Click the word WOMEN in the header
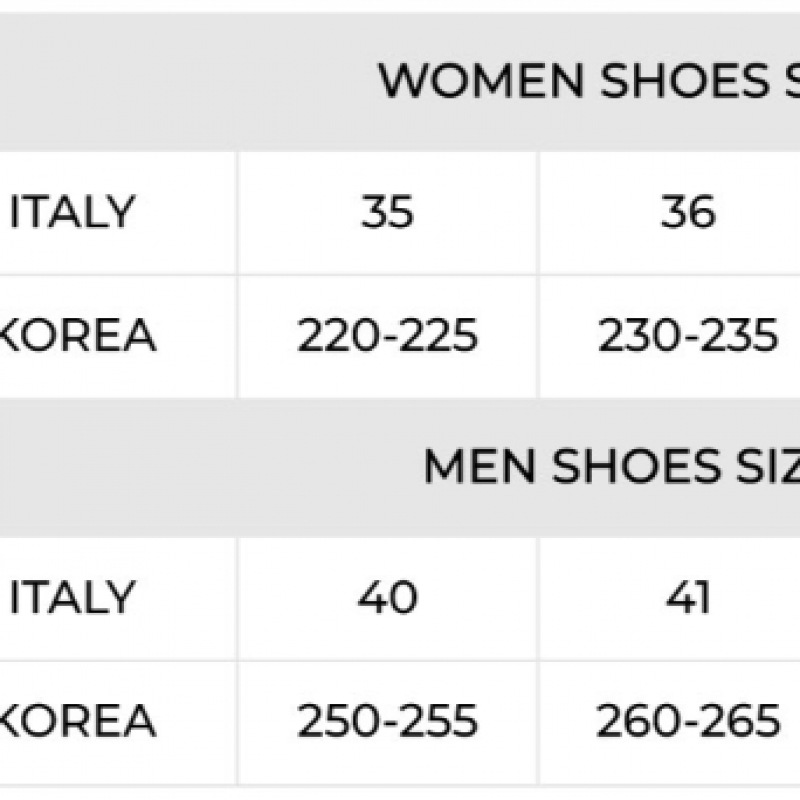Image resolution: width=800 pixels, height=800 pixels. point(481,81)
